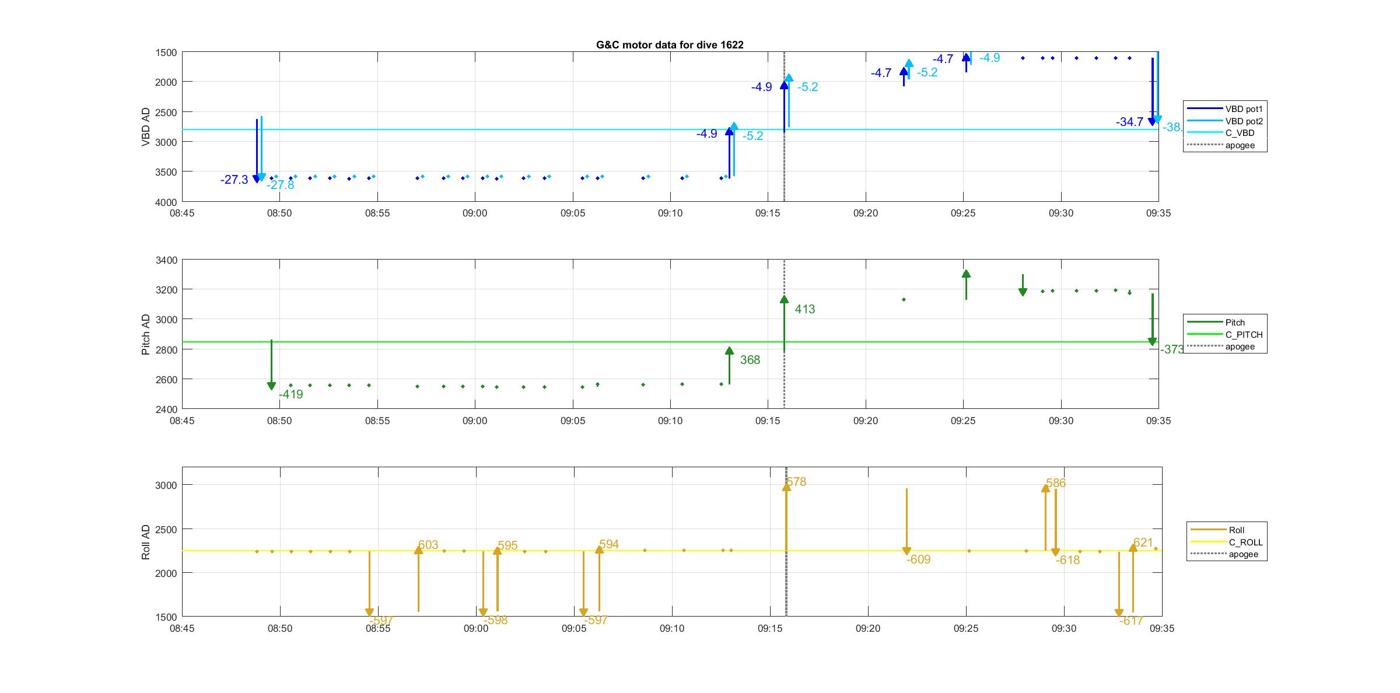Click the "-373" pitch move label

(x=1172, y=350)
